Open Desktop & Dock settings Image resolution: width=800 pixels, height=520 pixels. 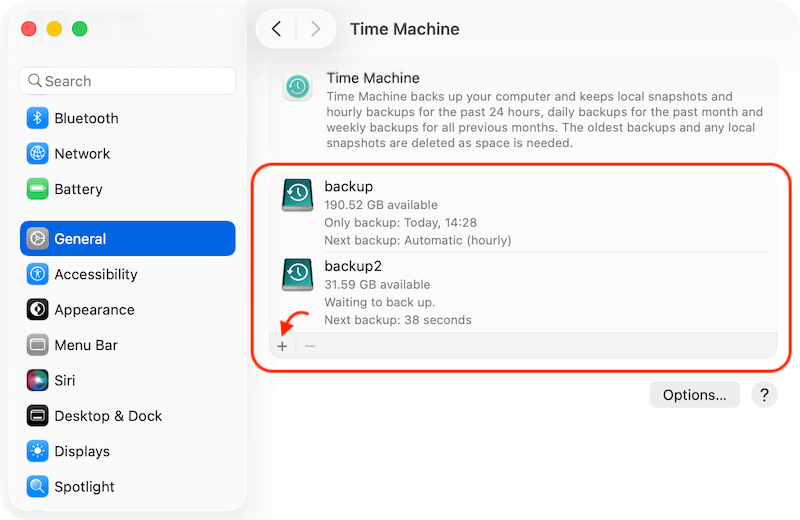click(x=128, y=416)
